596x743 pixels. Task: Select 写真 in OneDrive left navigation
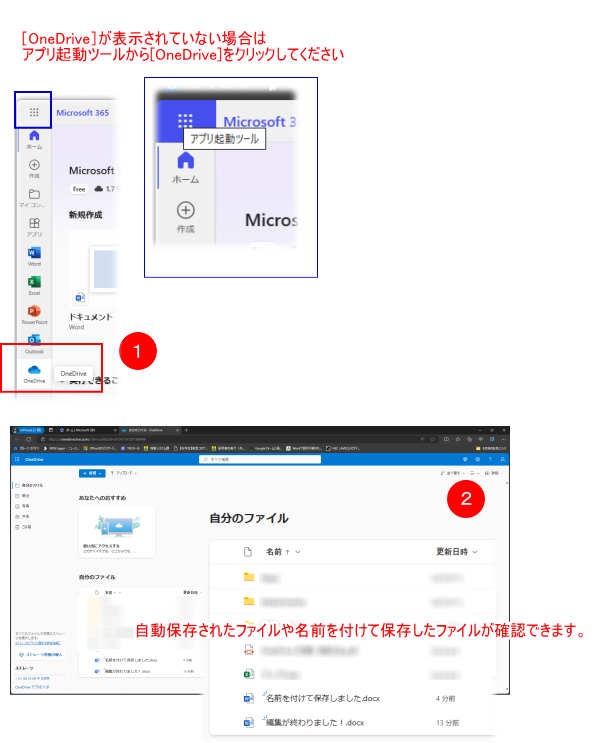click(x=23, y=506)
